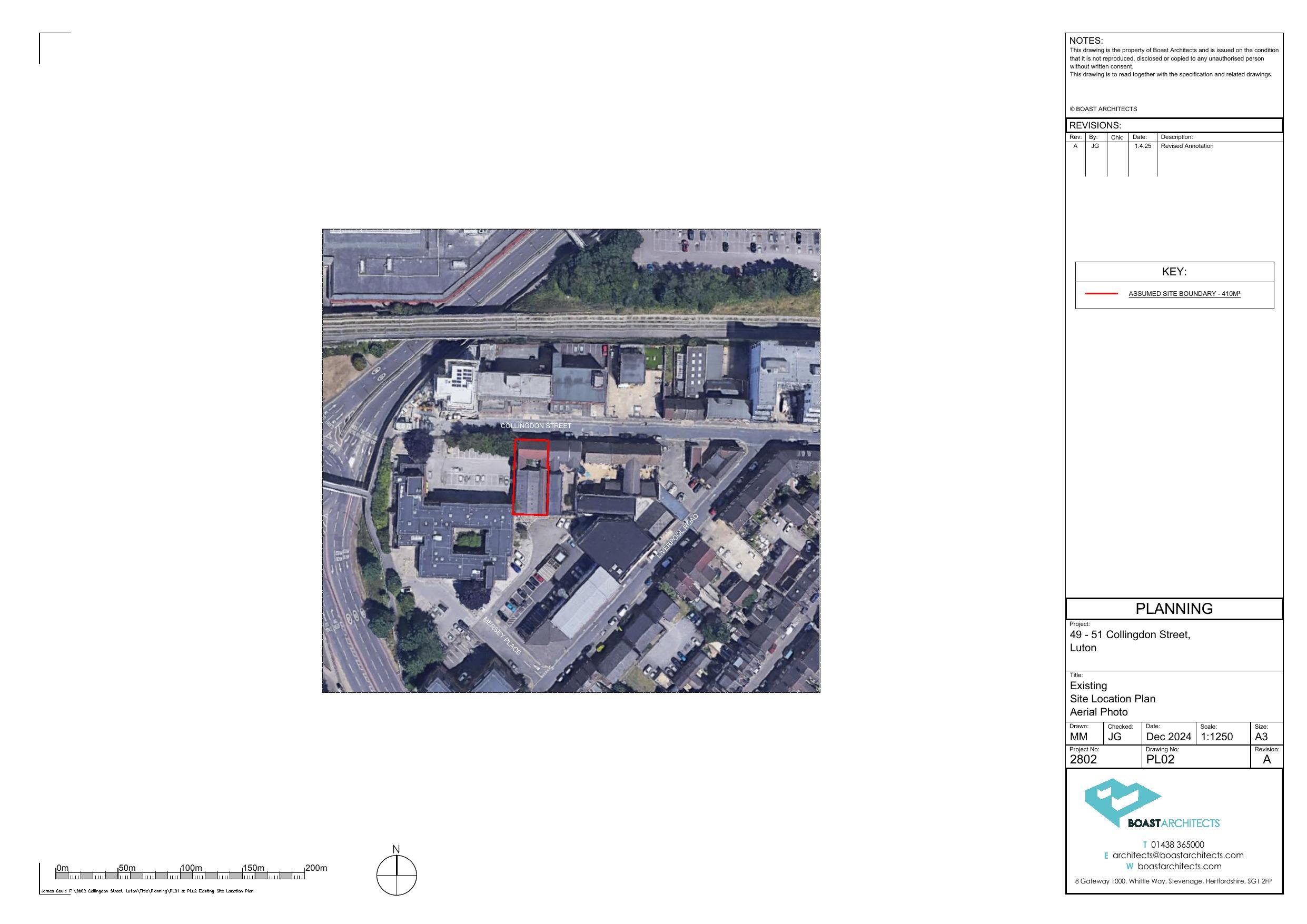Click the boastarchitects.com website link
This screenshot has width=1307, height=924.
coord(1179,866)
